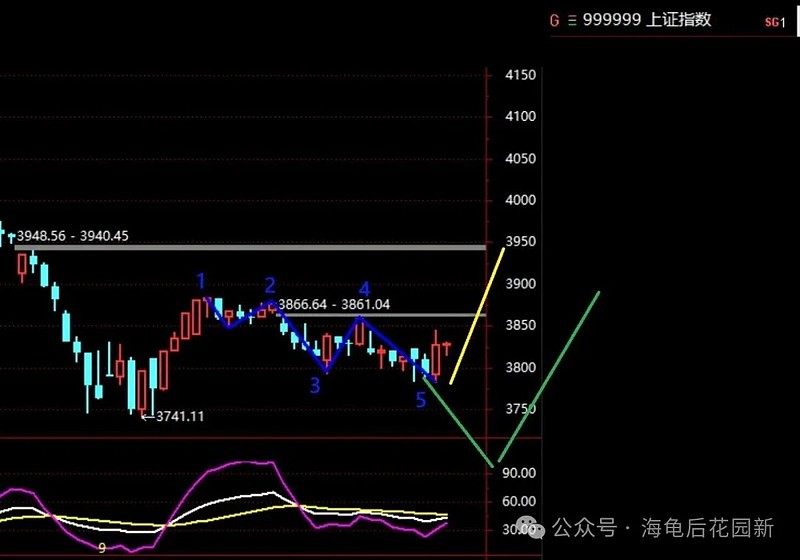Screen dimensions: 800x560
Task: Click the 90.00 indicator axis value
Action: [519, 473]
